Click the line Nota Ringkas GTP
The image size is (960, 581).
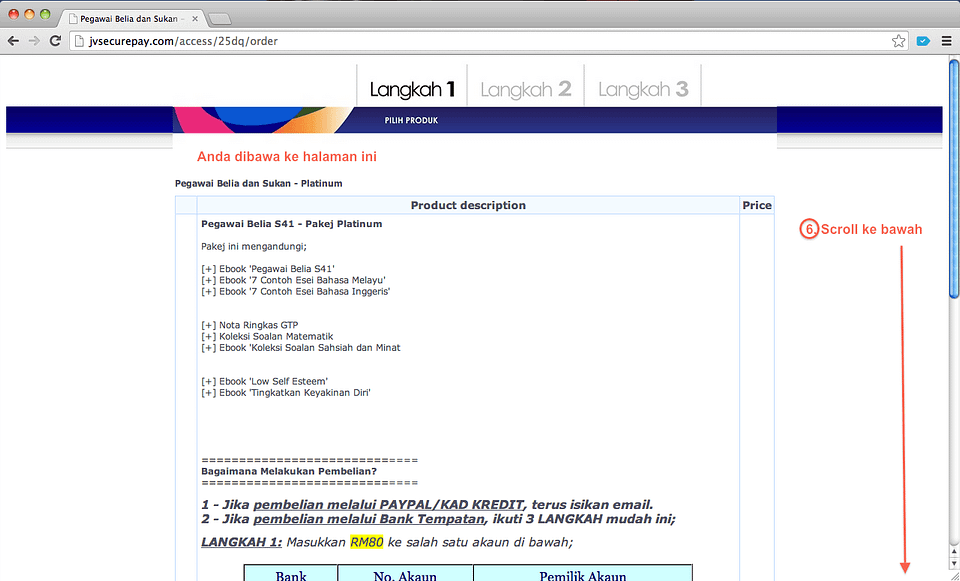250,325
